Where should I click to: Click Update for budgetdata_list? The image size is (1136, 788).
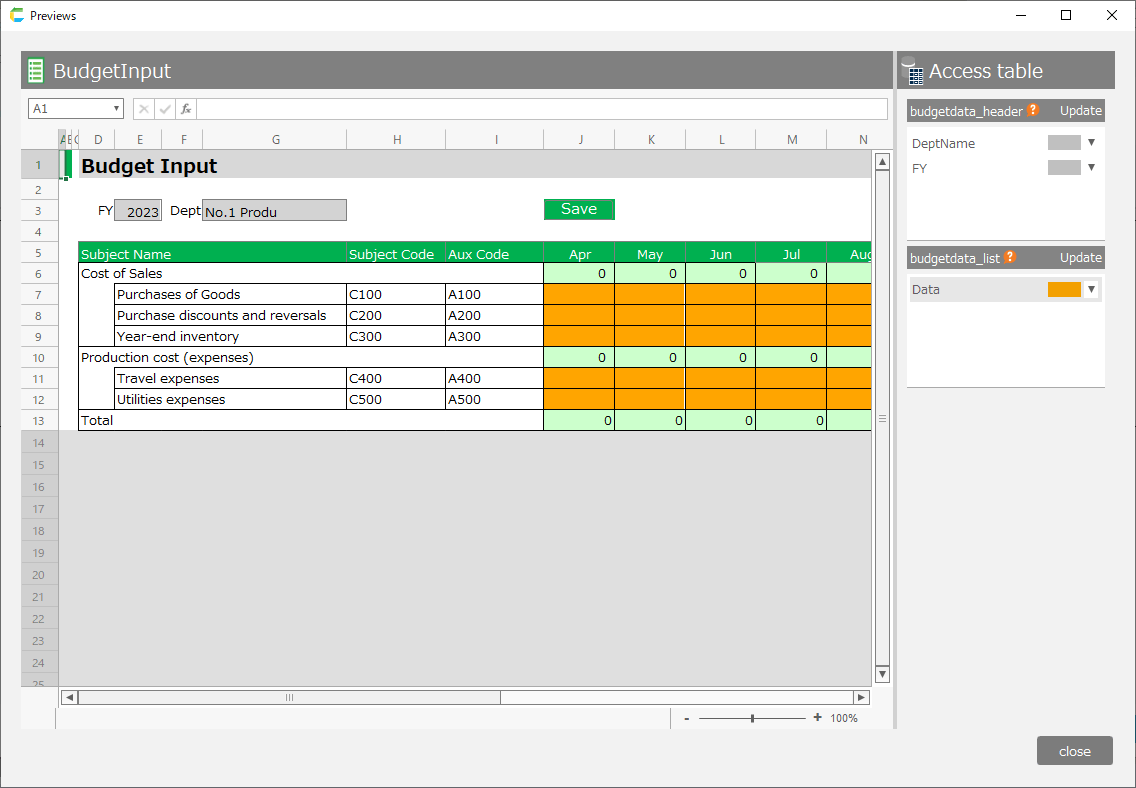click(x=1080, y=258)
